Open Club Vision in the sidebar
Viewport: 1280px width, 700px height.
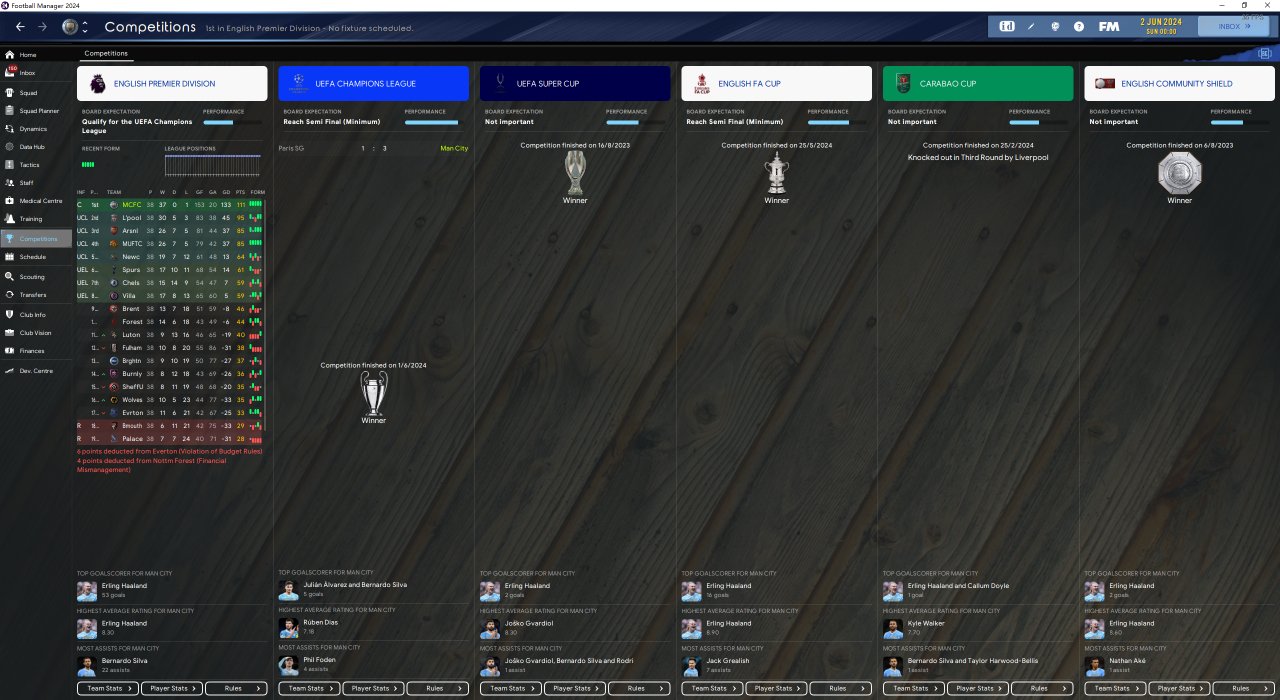point(36,333)
